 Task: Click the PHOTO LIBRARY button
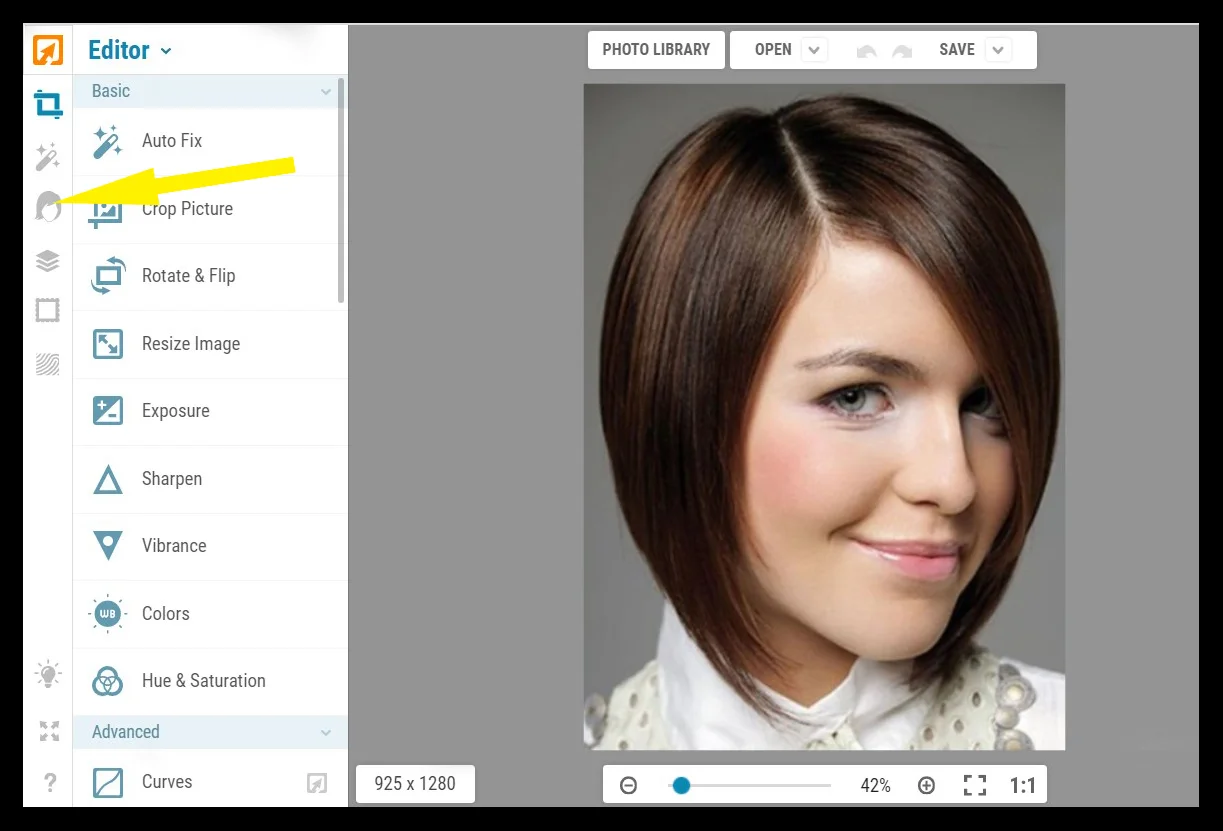(x=656, y=50)
